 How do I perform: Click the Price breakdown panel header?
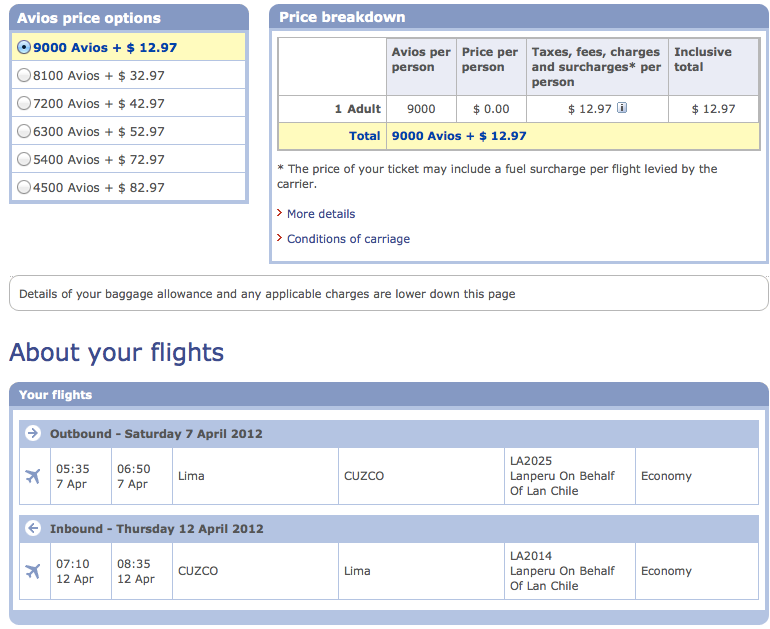(x=342, y=17)
